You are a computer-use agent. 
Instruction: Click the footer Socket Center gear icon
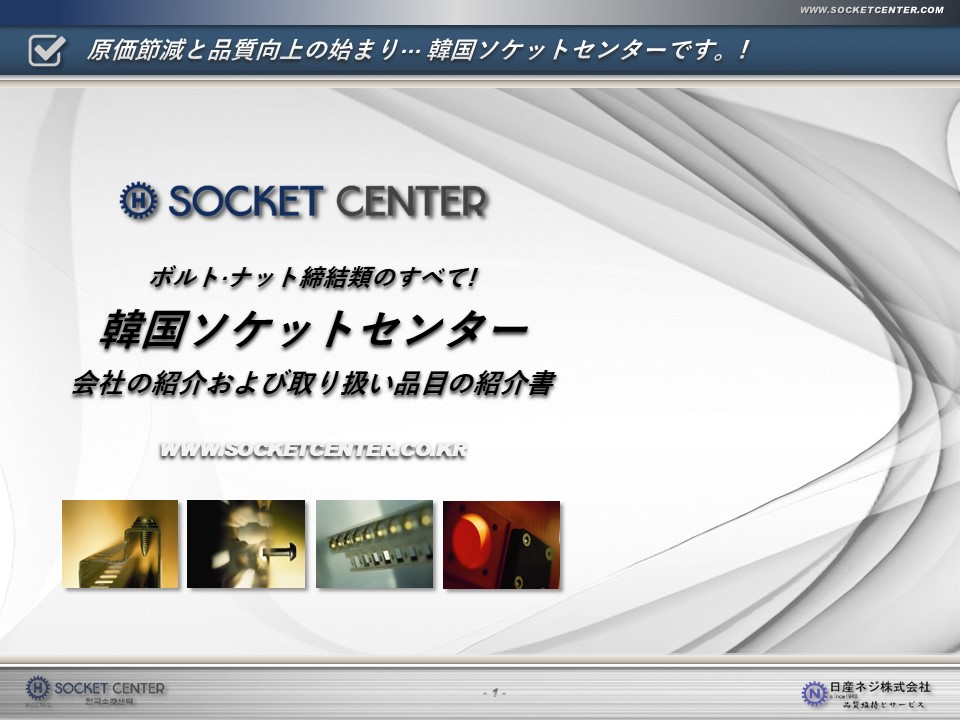coord(38,688)
